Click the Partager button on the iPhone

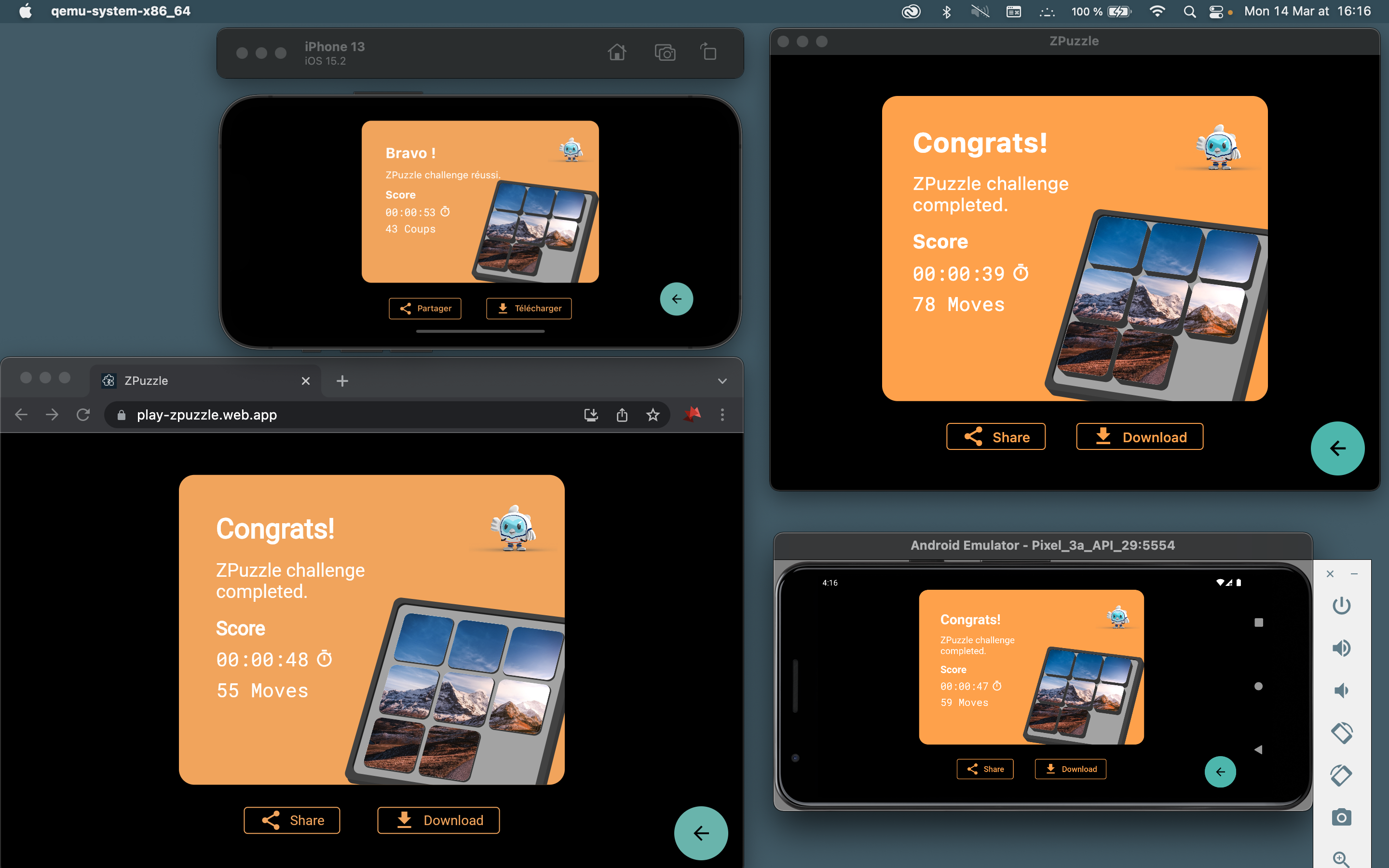tap(425, 308)
